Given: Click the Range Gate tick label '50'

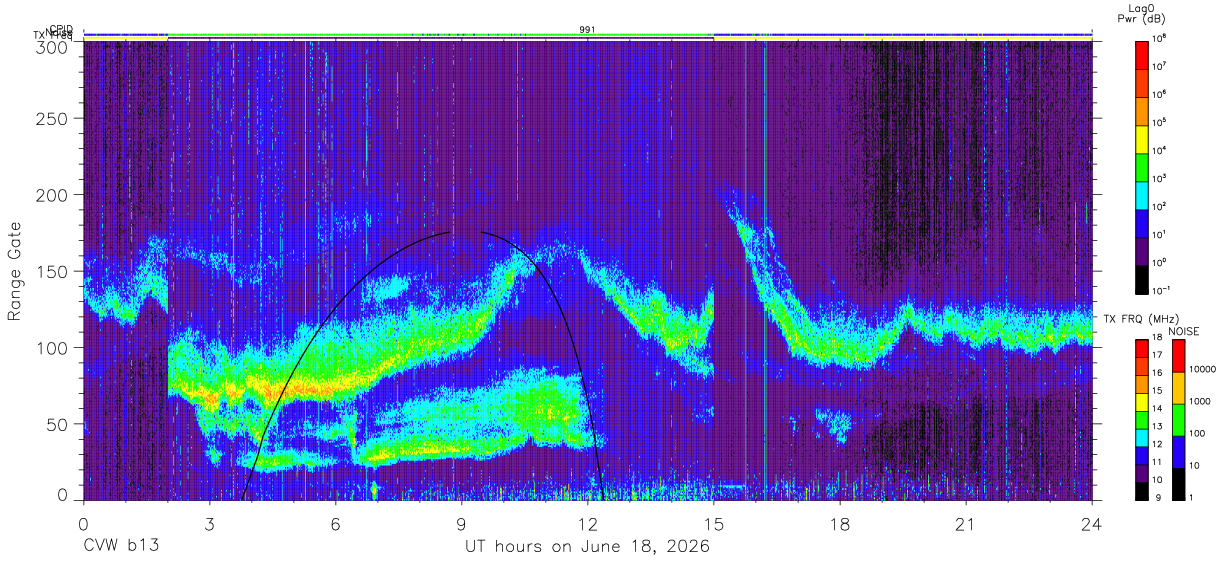Looking at the screenshot, I should tap(57, 424).
